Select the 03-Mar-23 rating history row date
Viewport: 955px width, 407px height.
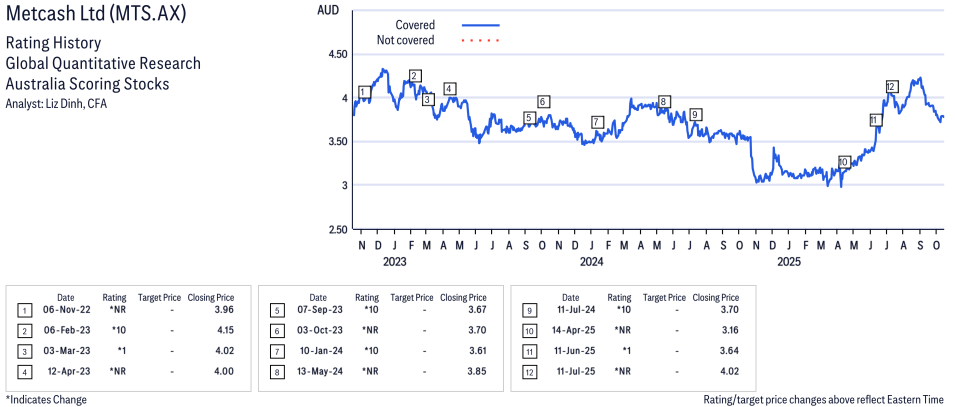[65, 350]
